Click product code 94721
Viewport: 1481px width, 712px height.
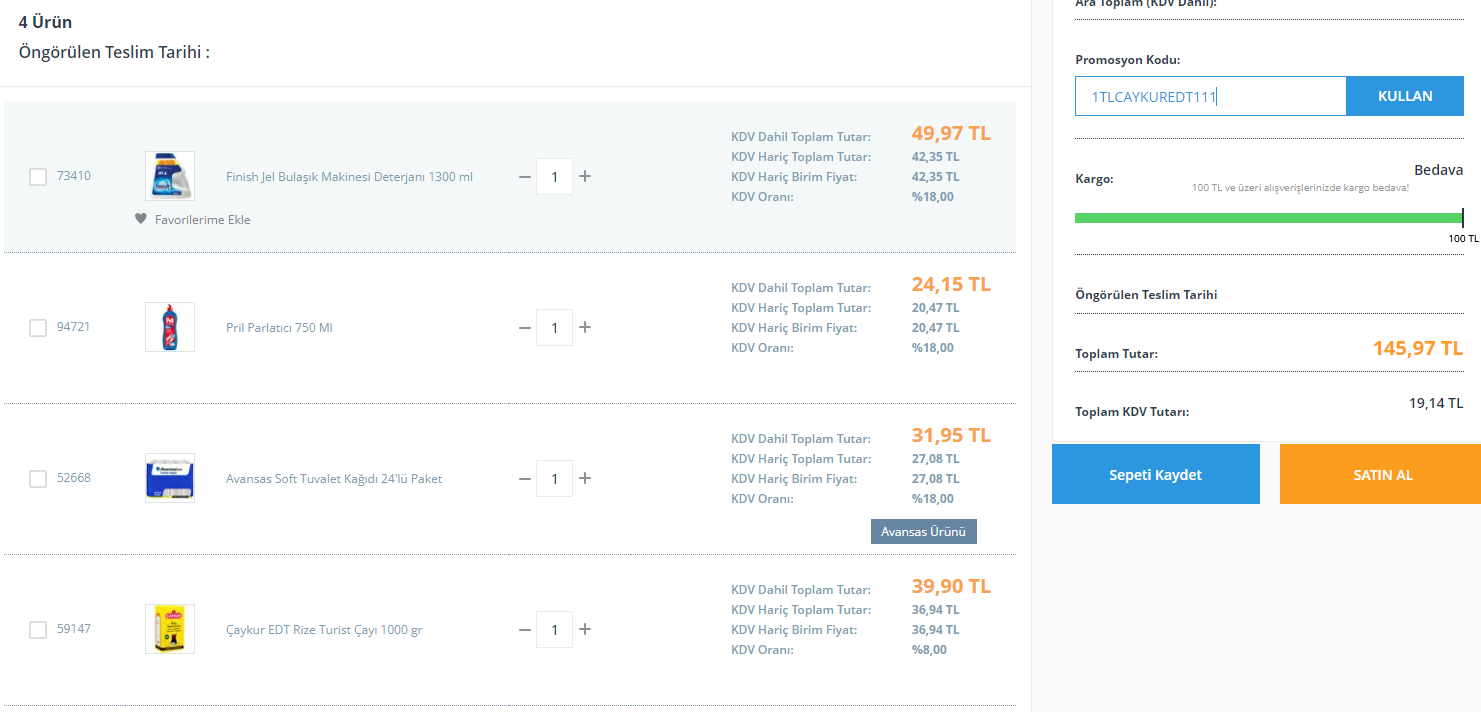[74, 327]
